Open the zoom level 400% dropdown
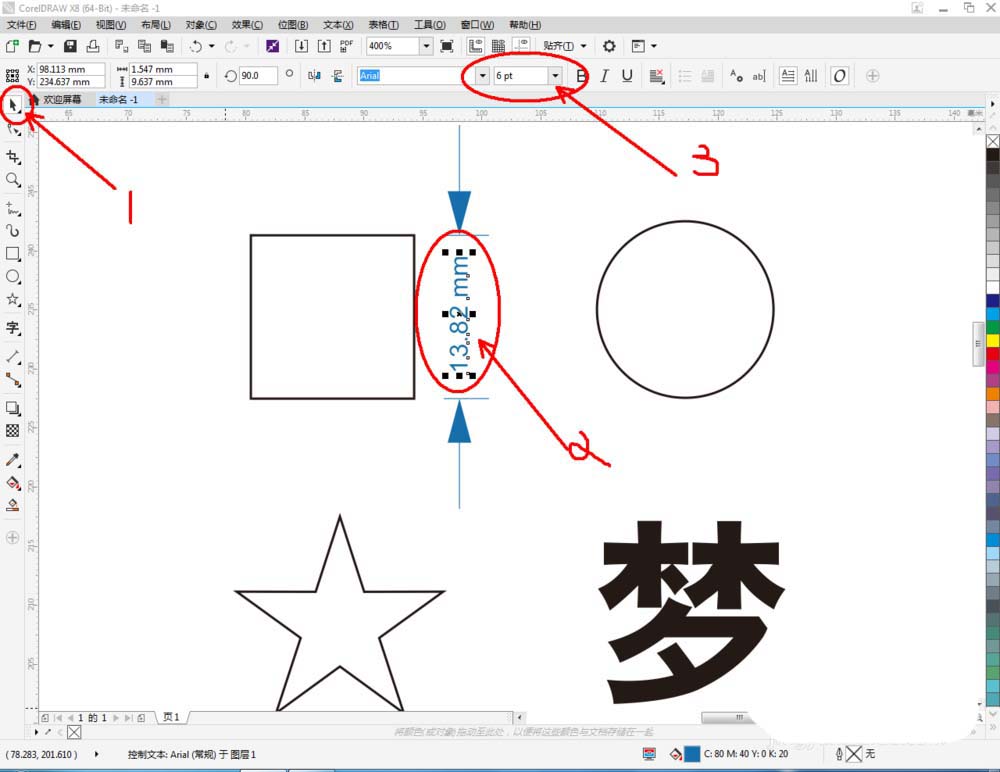Viewport: 1000px width, 772px height. point(426,46)
